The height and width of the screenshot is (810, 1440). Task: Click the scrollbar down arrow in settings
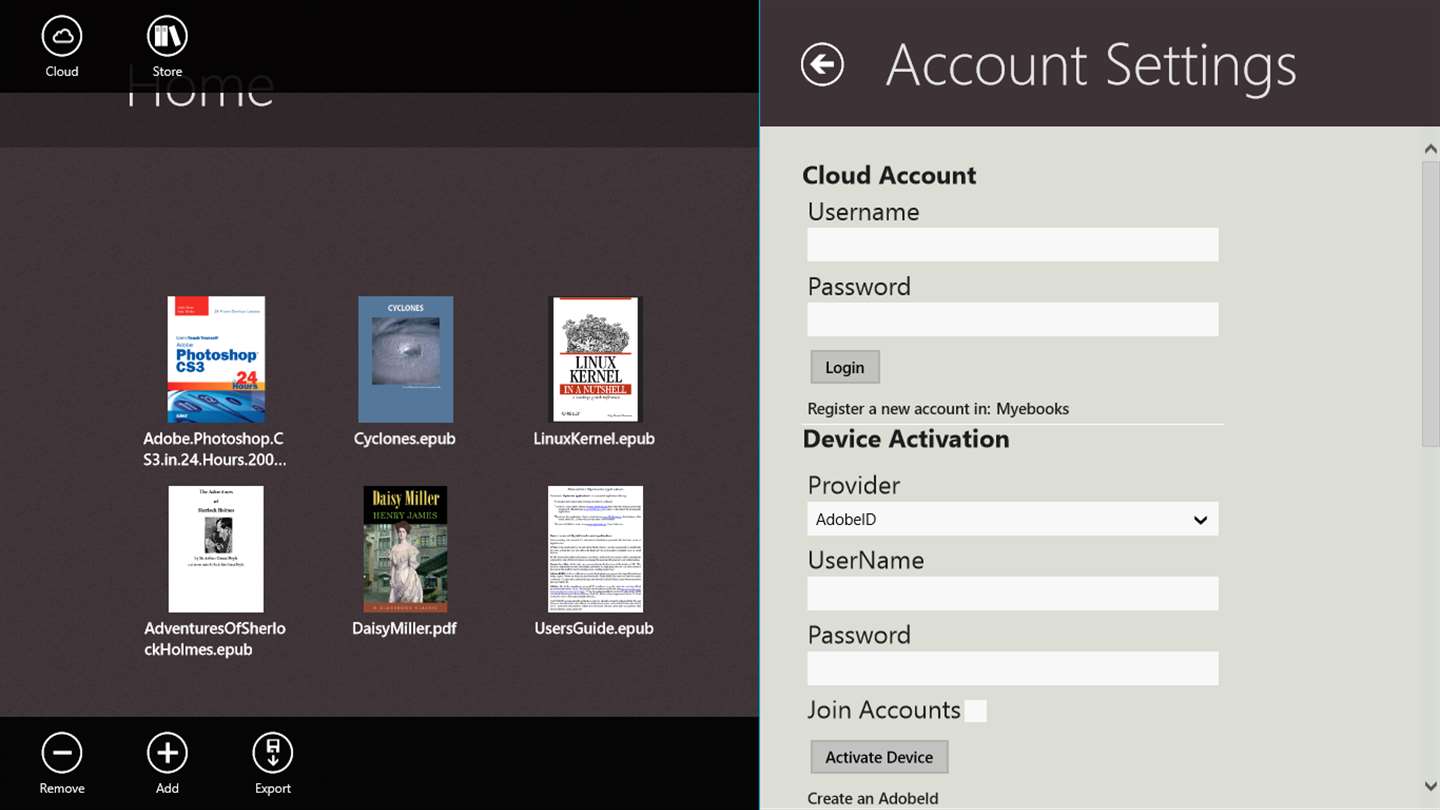pyautogui.click(x=1430, y=787)
